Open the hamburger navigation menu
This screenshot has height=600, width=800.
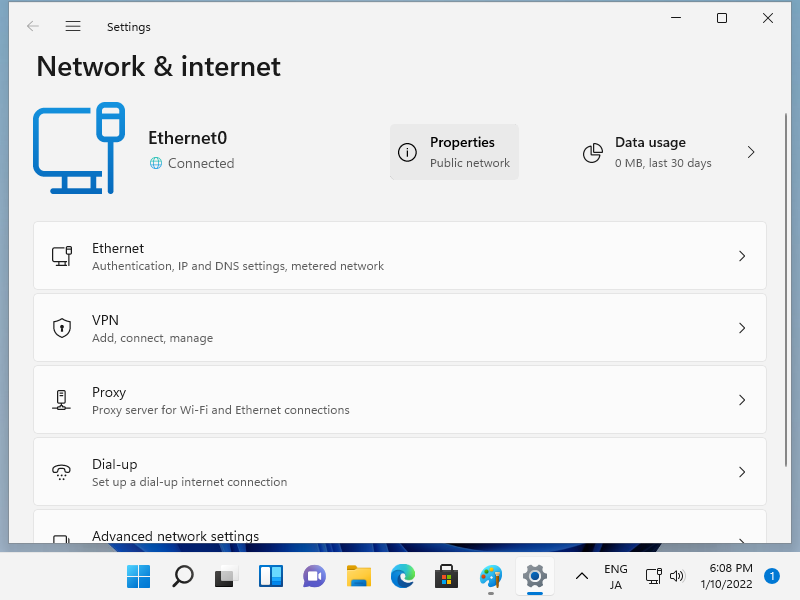[x=73, y=27]
